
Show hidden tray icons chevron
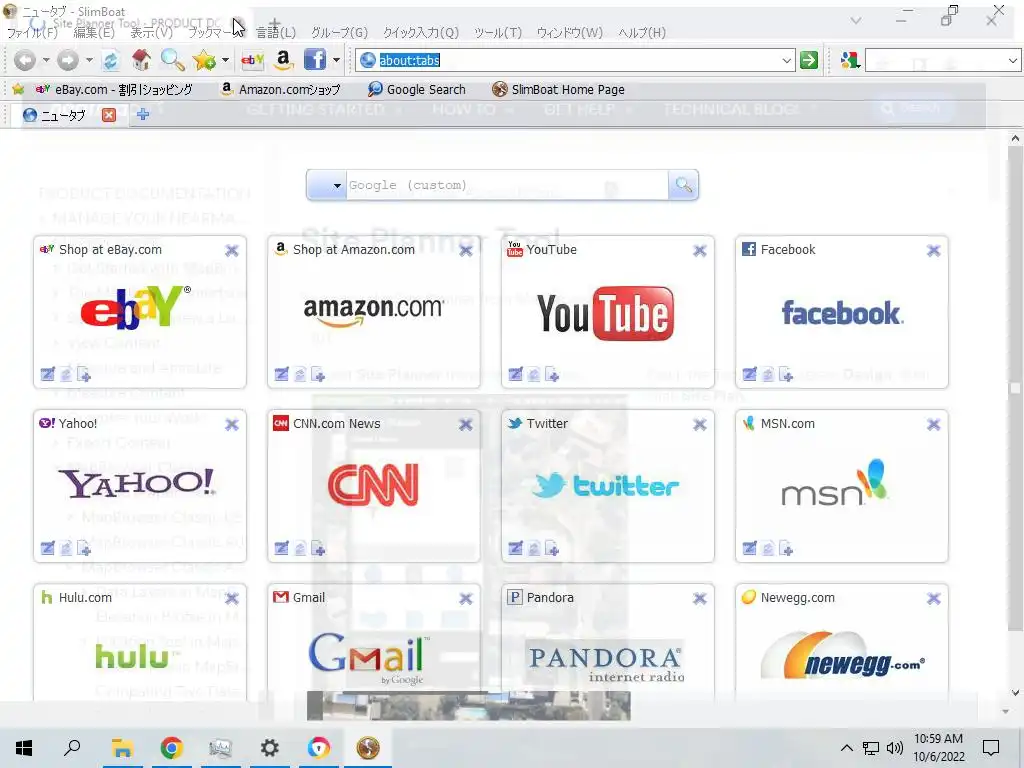pyautogui.click(x=846, y=748)
